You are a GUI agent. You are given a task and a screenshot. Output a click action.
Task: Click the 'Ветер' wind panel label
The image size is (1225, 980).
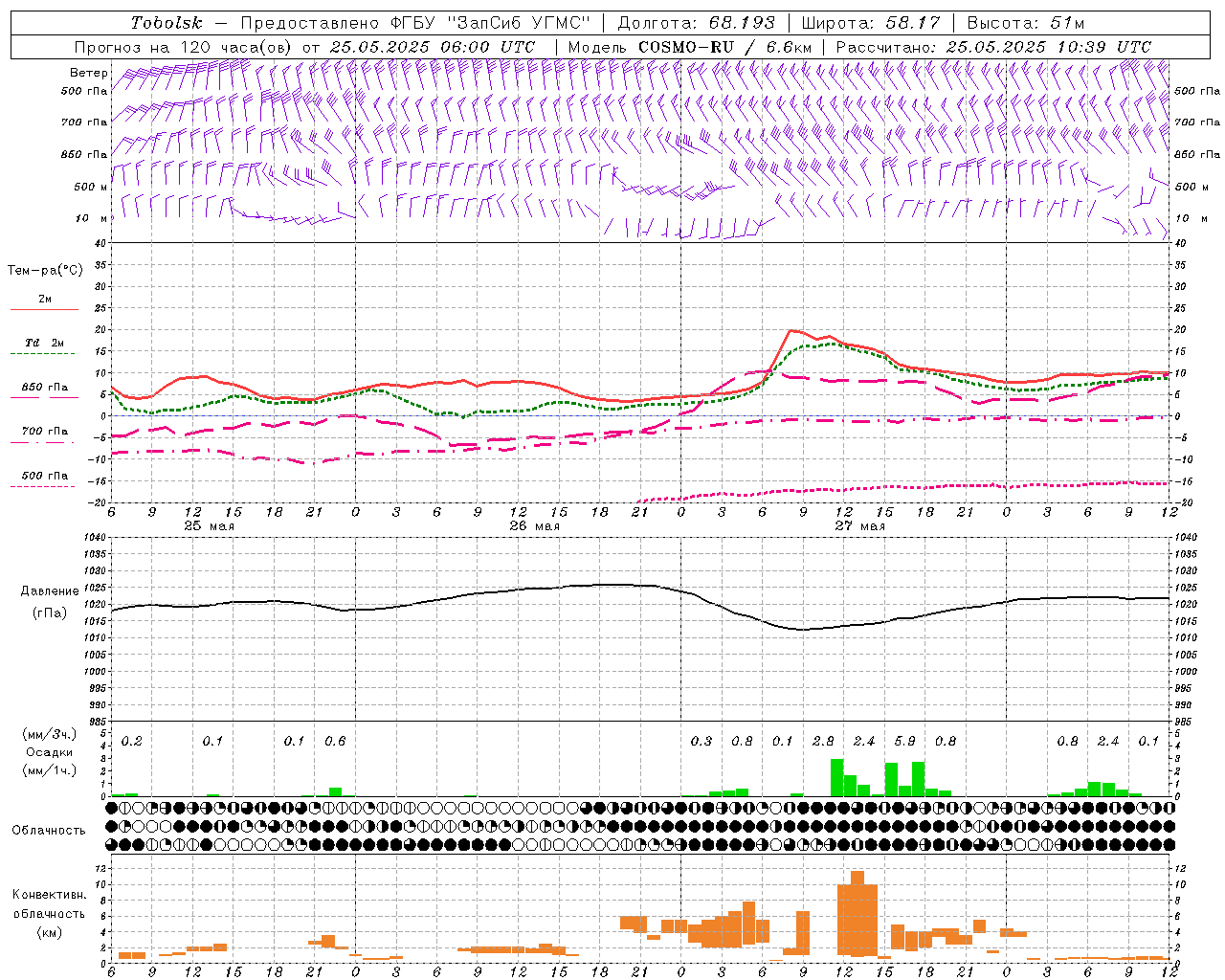coord(88,73)
